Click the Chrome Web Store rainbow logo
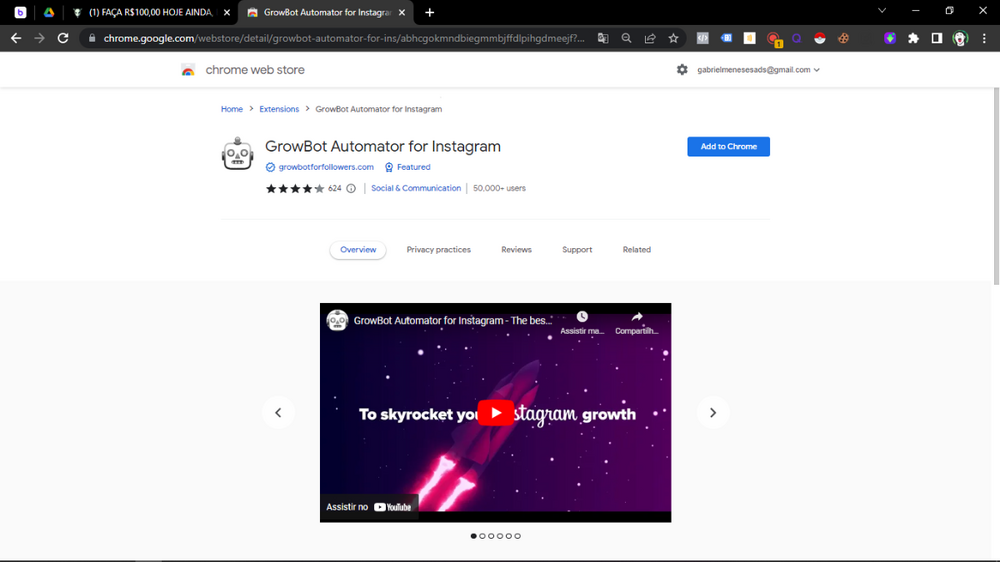 point(188,70)
